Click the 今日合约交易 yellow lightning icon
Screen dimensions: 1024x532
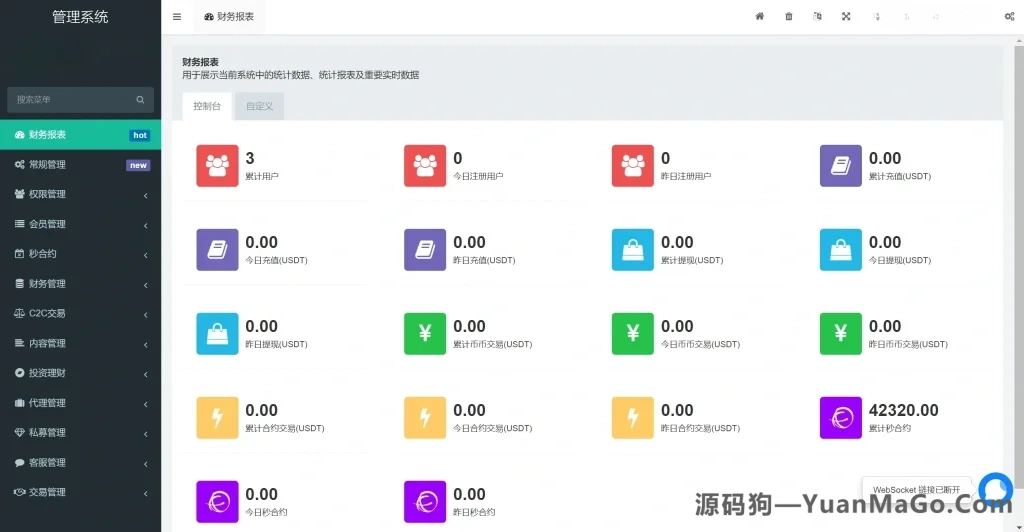coord(425,418)
